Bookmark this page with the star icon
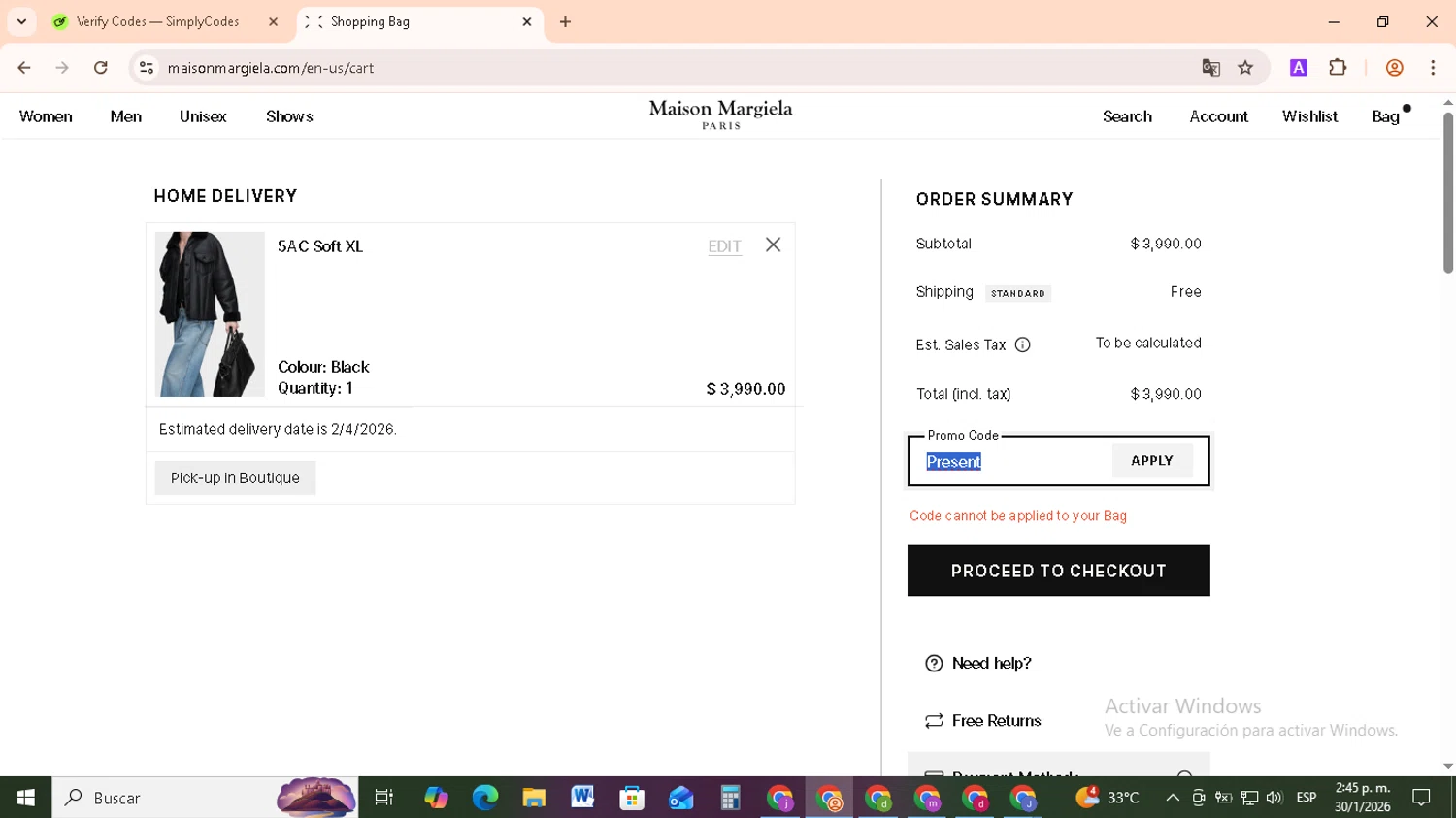This screenshot has width=1456, height=818. 1245,68
